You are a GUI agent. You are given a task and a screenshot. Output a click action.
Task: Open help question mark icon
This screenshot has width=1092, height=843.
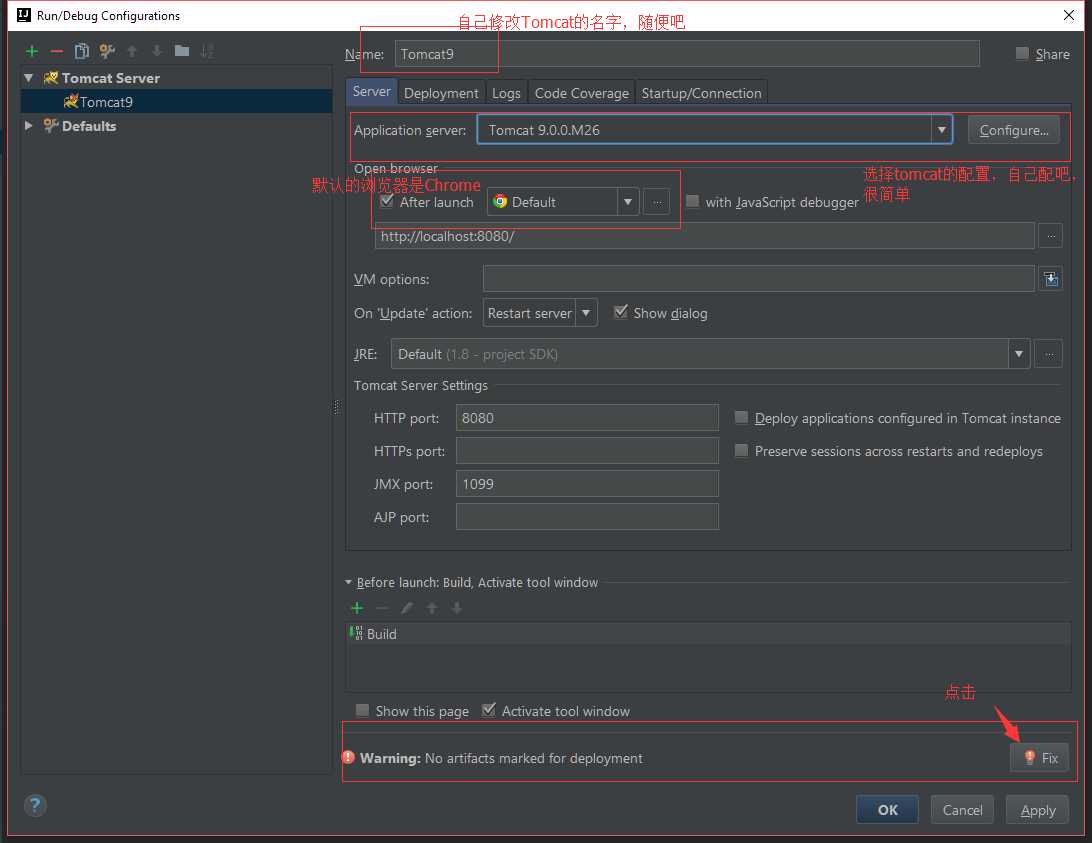pyautogui.click(x=35, y=806)
